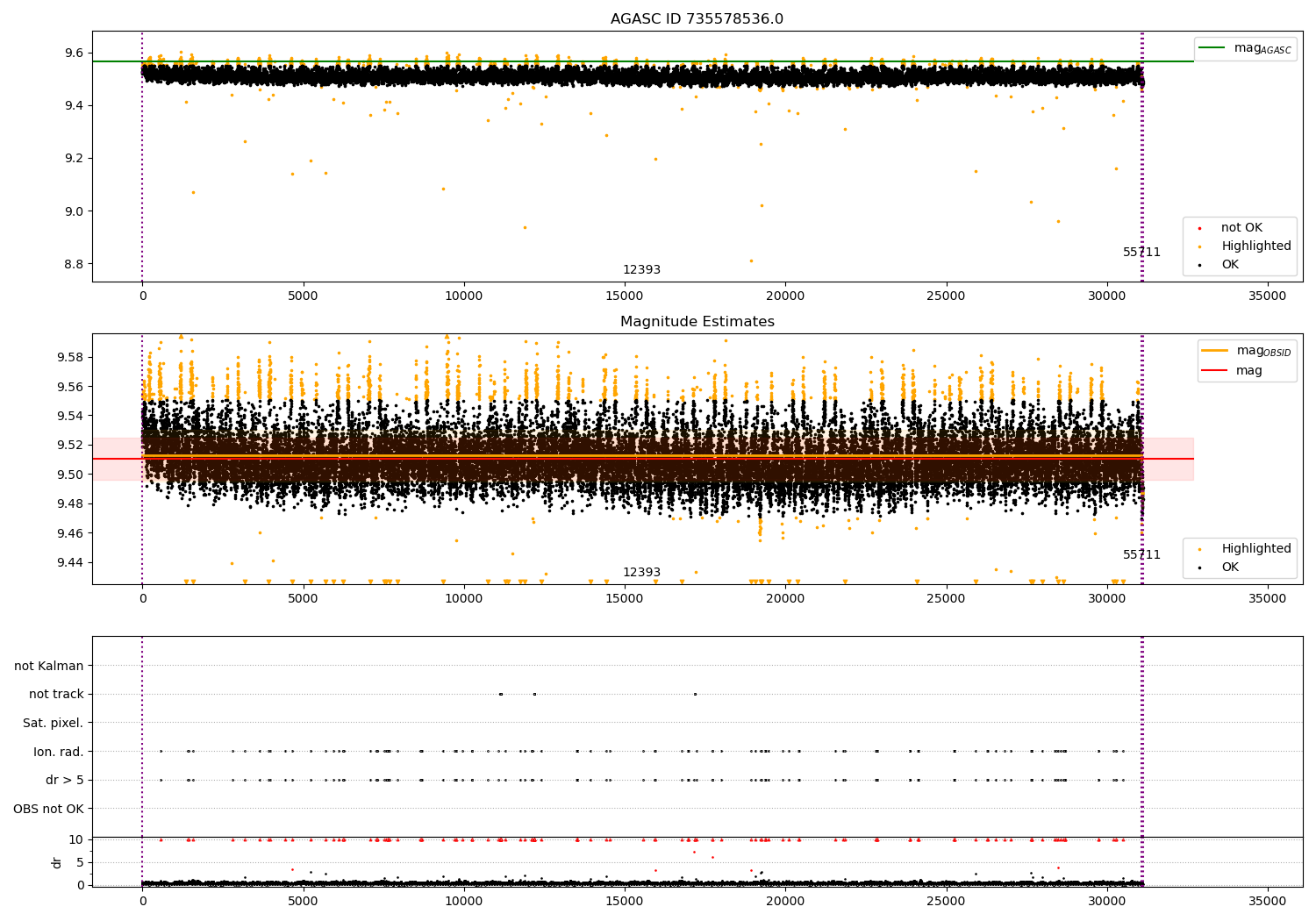Click the 9.6 y-axis tick in top plot
The width and height of the screenshot is (1316, 921).
(x=75, y=54)
